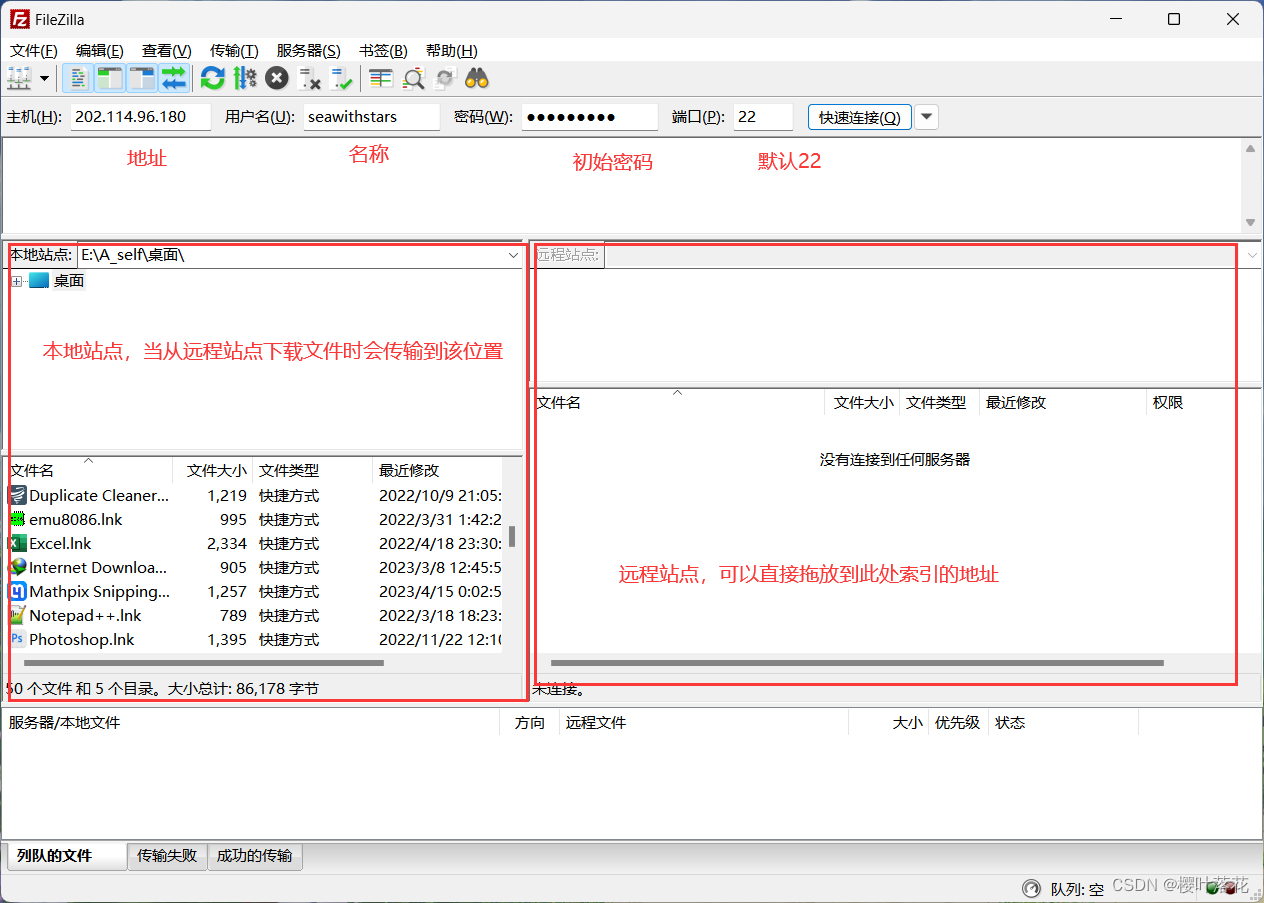Image resolution: width=1264 pixels, height=903 pixels.
Task: Open the Site Manager icon
Action: coord(19,78)
